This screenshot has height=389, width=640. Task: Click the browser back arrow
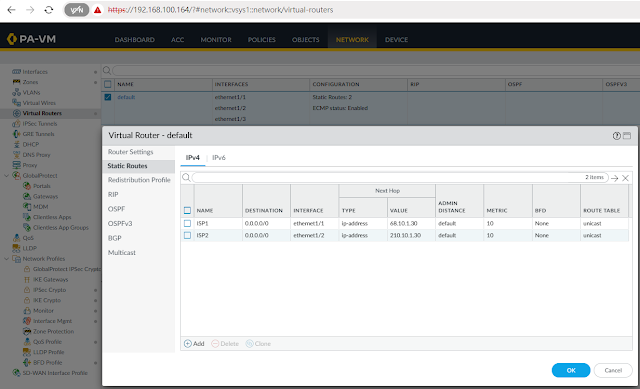11,10
